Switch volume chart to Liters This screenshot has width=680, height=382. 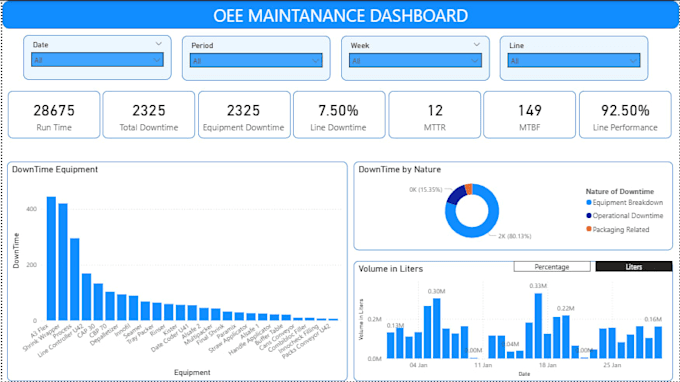click(634, 267)
